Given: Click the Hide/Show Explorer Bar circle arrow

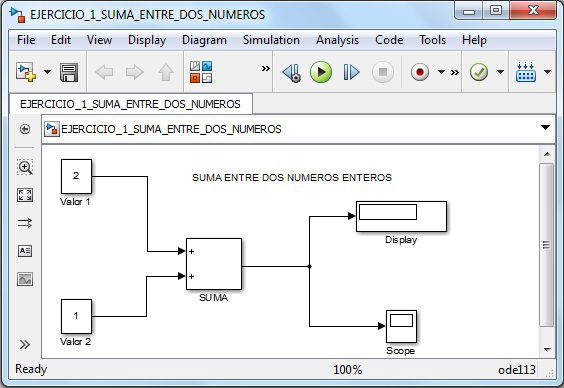Looking at the screenshot, I should click(x=25, y=129).
